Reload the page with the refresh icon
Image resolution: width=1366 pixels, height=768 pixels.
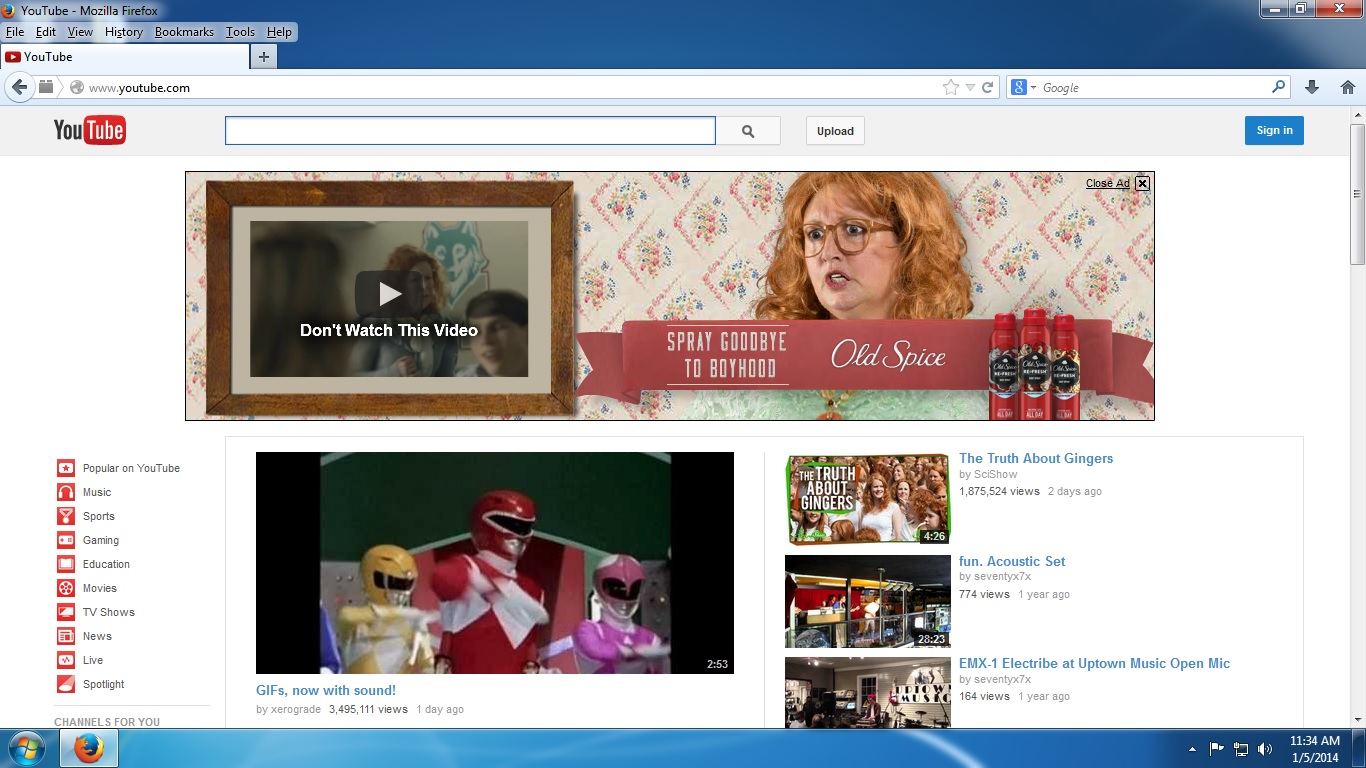(987, 87)
